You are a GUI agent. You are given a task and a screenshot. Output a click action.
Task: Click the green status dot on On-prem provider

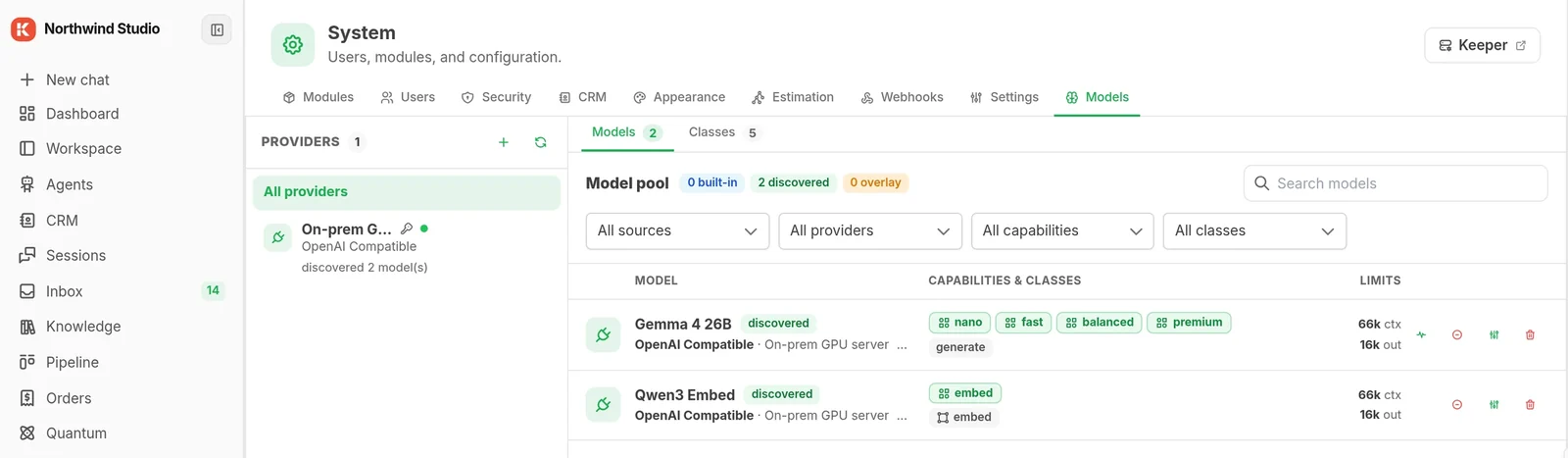tap(424, 229)
